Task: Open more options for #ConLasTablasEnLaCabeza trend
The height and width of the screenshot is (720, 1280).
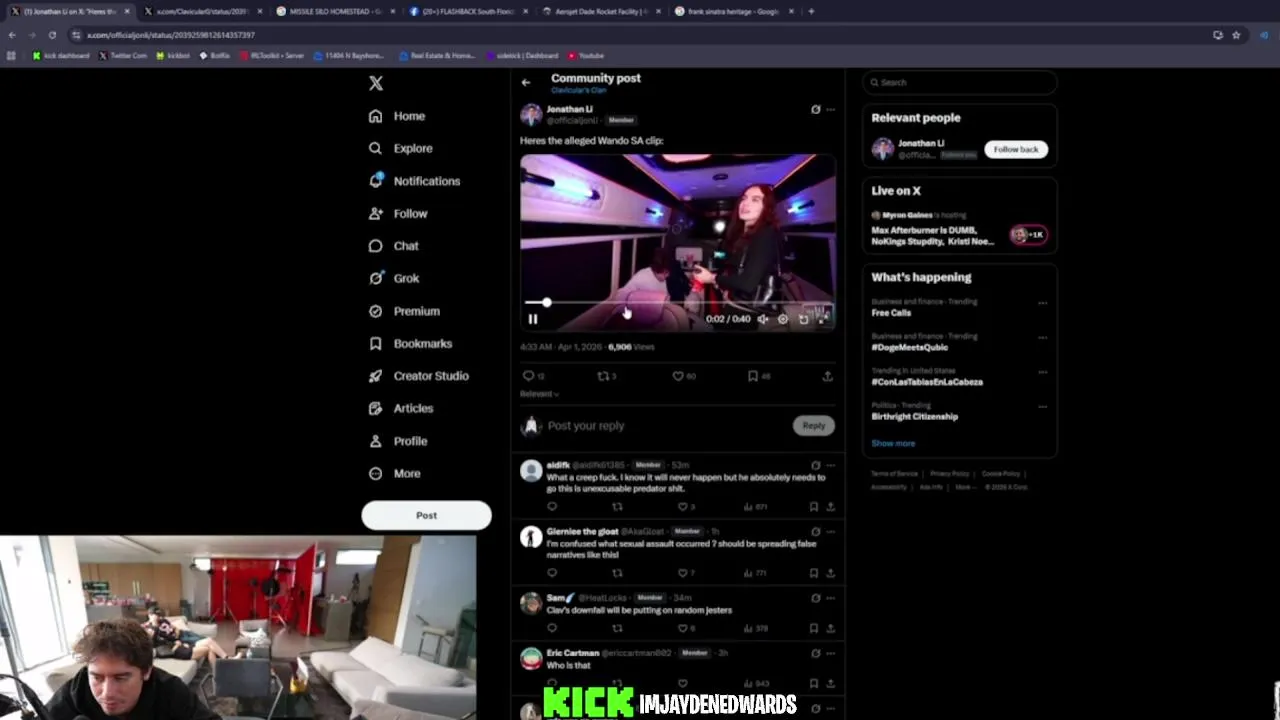Action: pos(1042,372)
